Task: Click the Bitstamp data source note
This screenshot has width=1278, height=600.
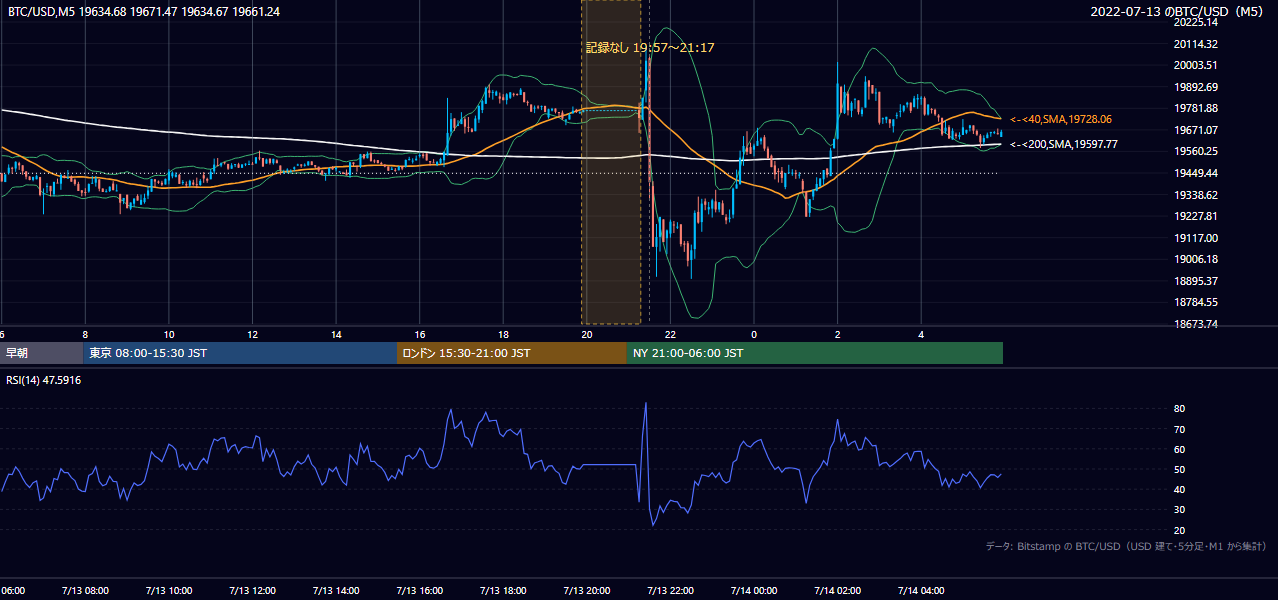Action: tap(1126, 546)
